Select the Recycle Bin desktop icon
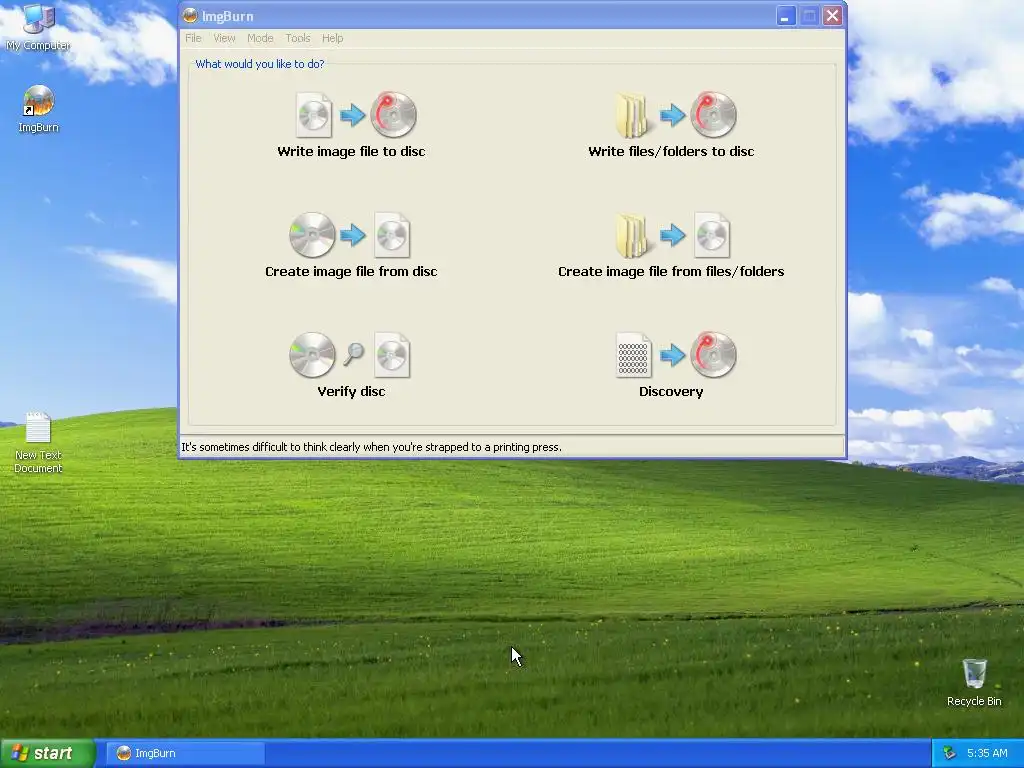 point(974,682)
